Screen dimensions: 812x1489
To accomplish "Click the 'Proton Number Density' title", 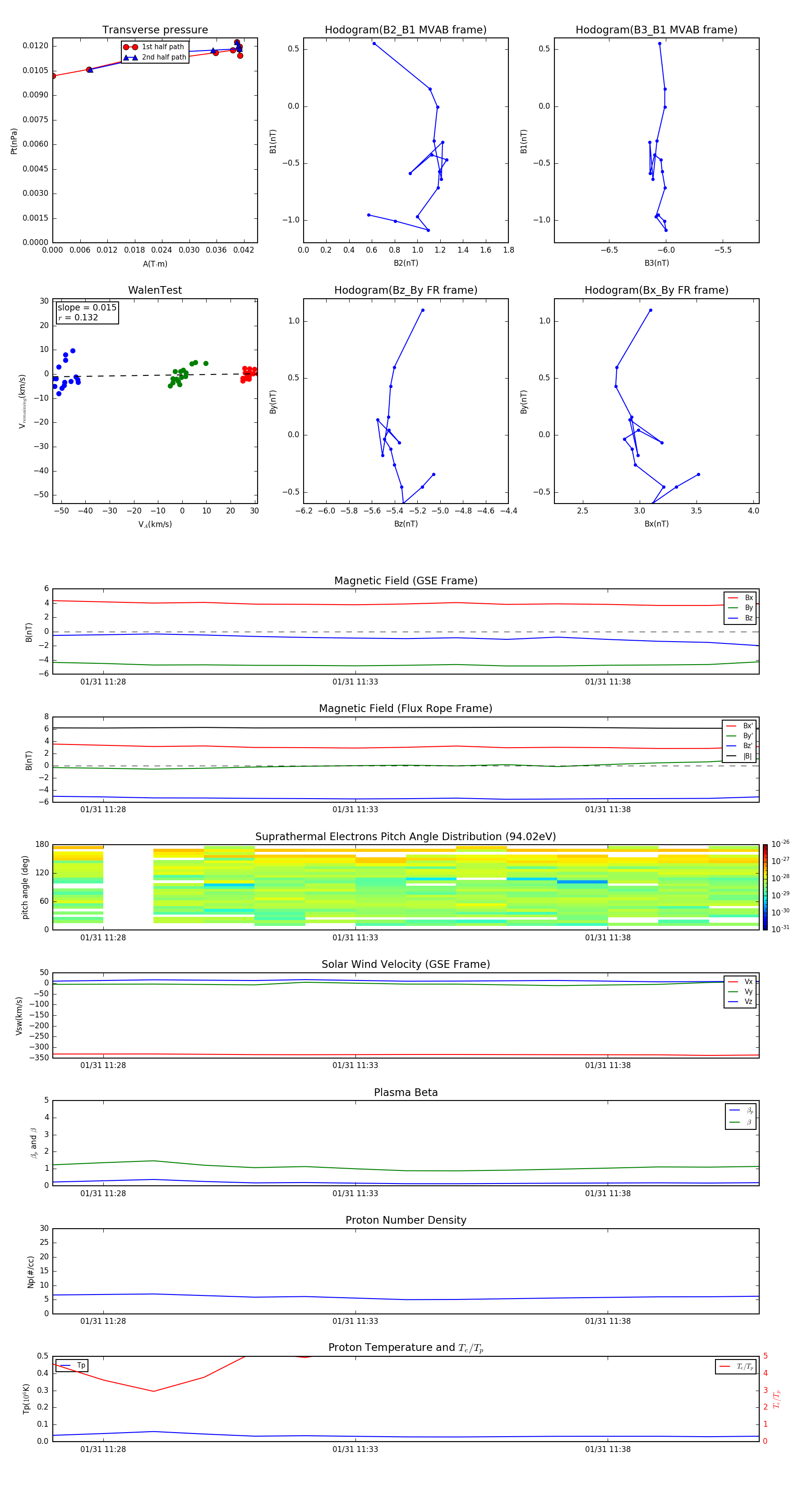I will coord(406,1221).
